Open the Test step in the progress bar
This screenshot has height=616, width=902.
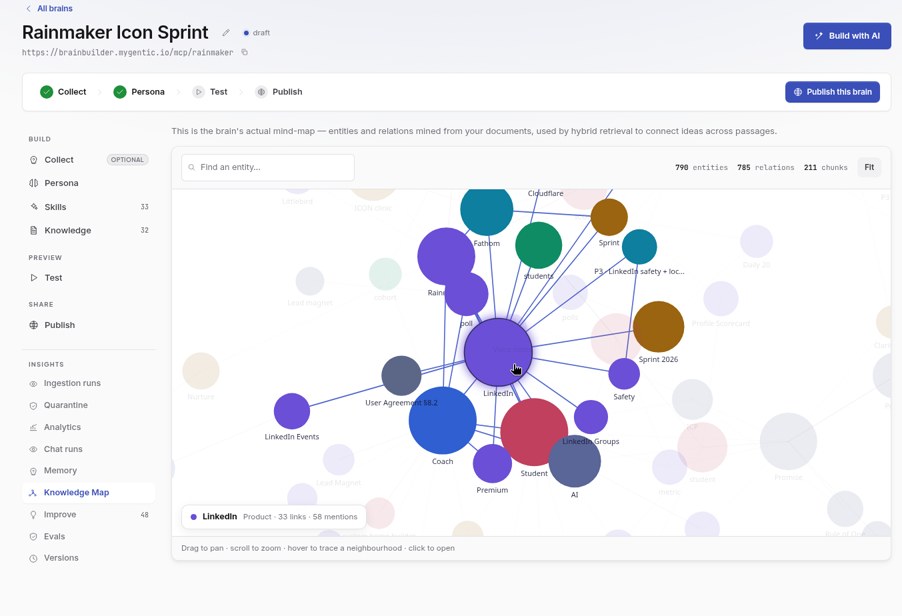210,92
